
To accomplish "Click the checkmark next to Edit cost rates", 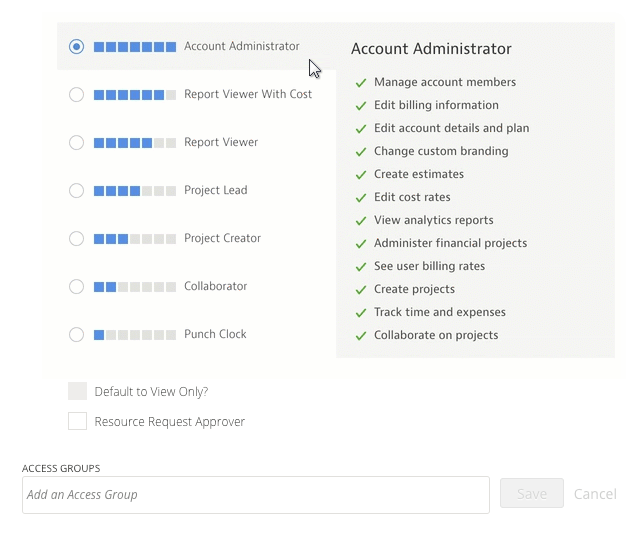I will (x=361, y=198).
